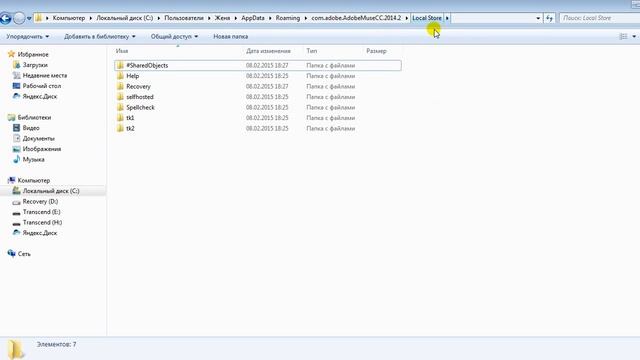The width and height of the screenshot is (640, 360).
Task: Open Яндекс.Диск under Избранное
Action: 40,96
